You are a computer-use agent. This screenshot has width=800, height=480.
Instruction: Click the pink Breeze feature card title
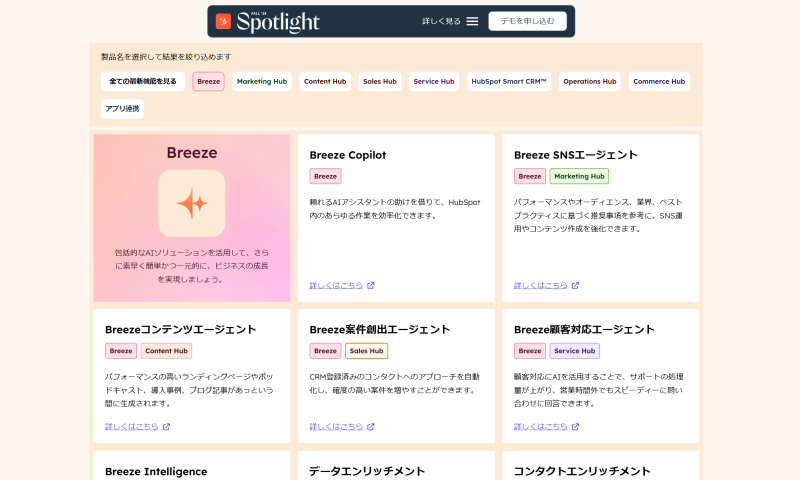192,153
